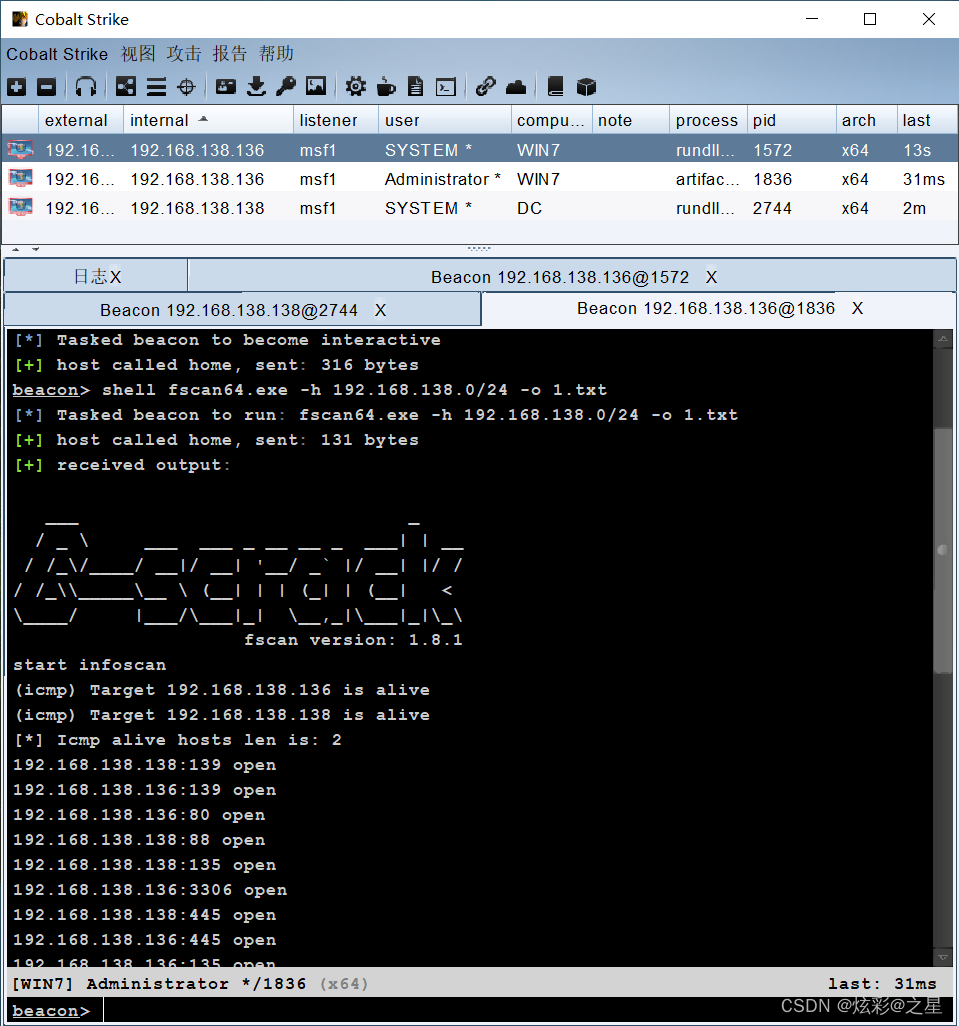Click the split pane divider collapse-down arrow
959x1026 pixels.
pos(35,249)
